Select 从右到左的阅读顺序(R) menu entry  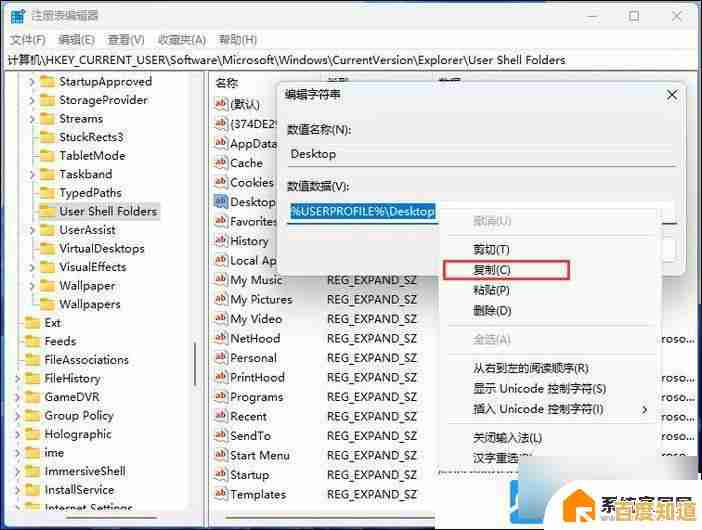(x=531, y=368)
